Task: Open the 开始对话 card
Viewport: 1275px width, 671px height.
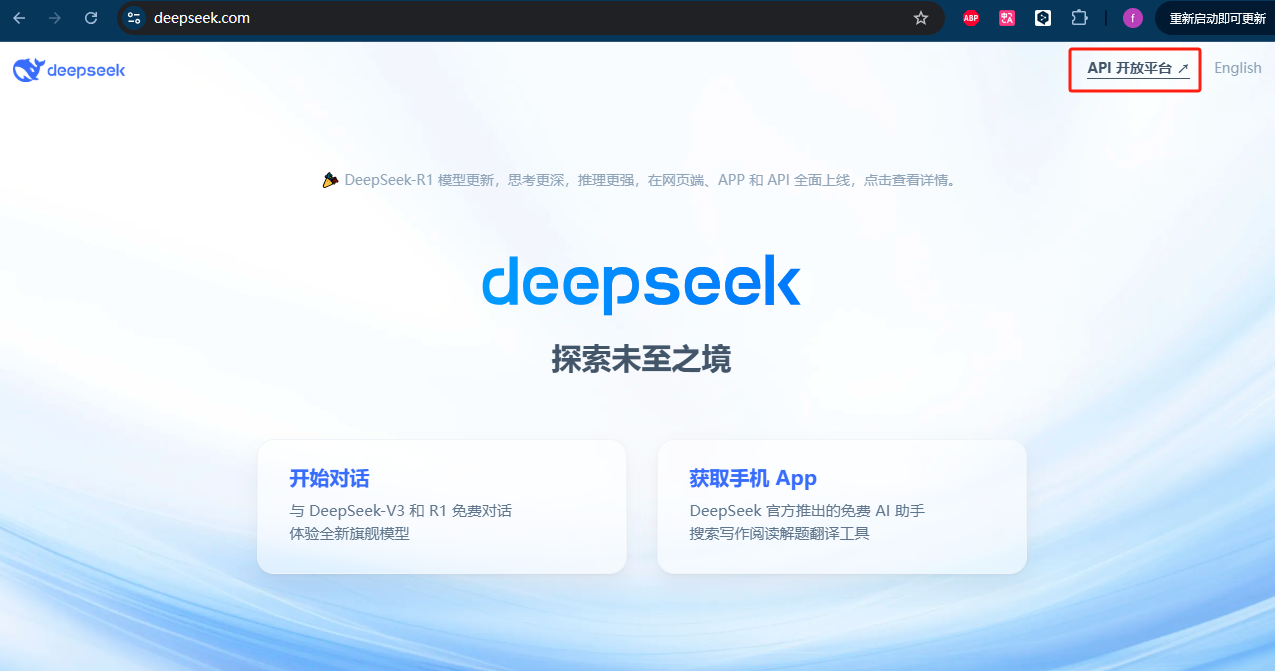Action: [442, 507]
